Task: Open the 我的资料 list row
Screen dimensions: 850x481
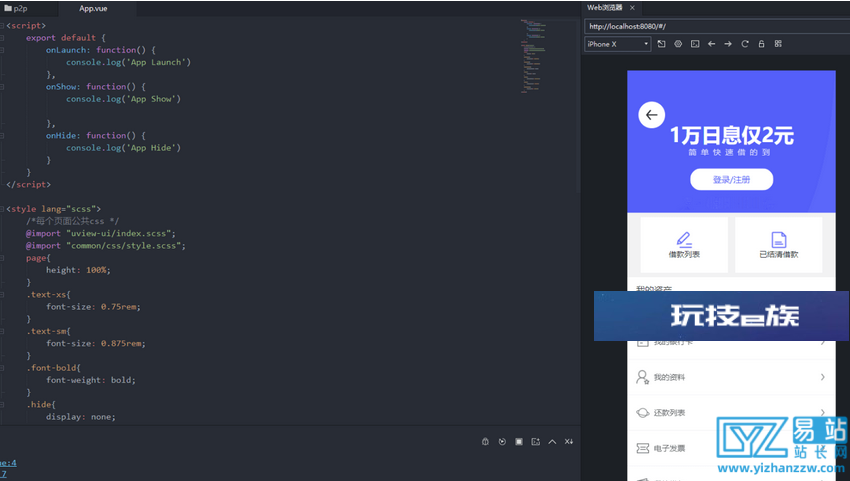Action: click(x=731, y=377)
